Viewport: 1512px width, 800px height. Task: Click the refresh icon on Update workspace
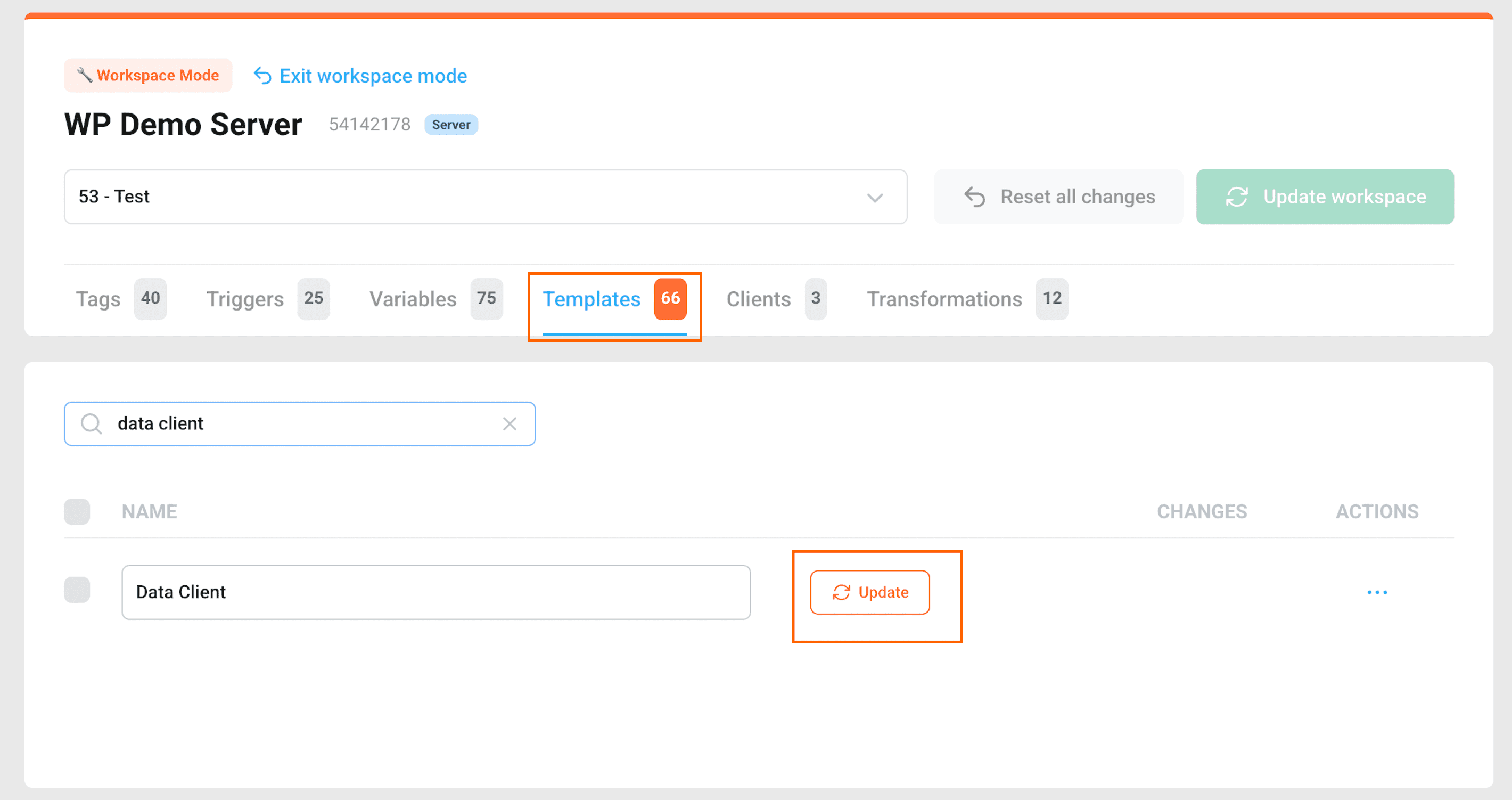(1237, 197)
